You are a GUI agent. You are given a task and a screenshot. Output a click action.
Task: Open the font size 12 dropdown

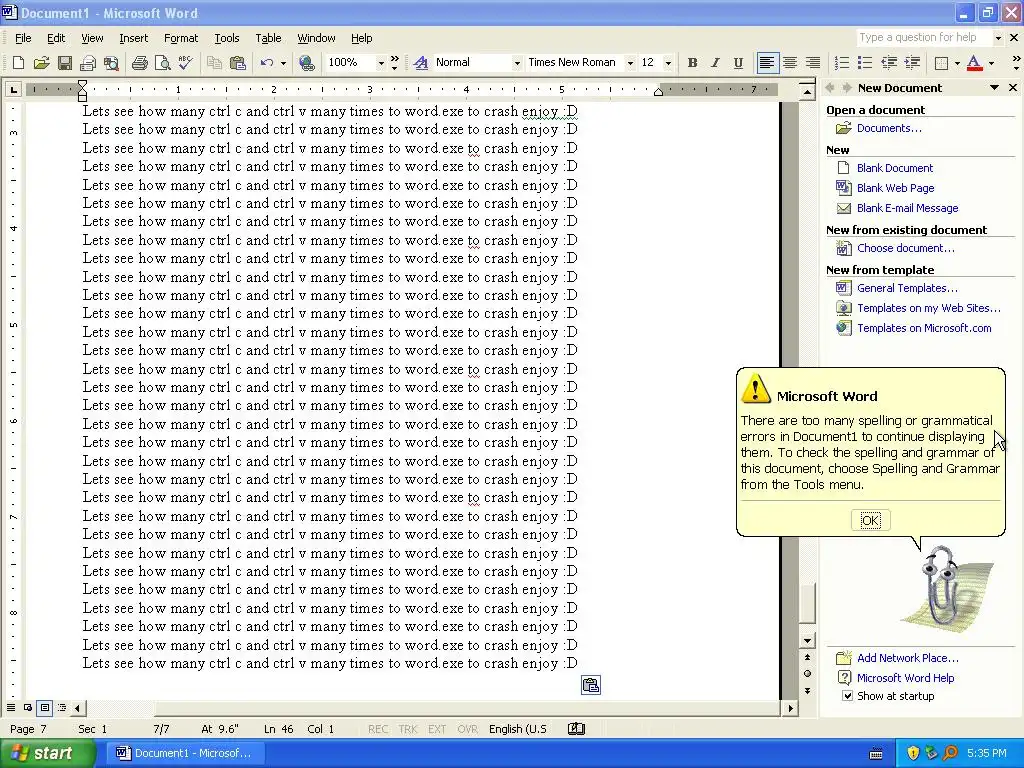(667, 63)
